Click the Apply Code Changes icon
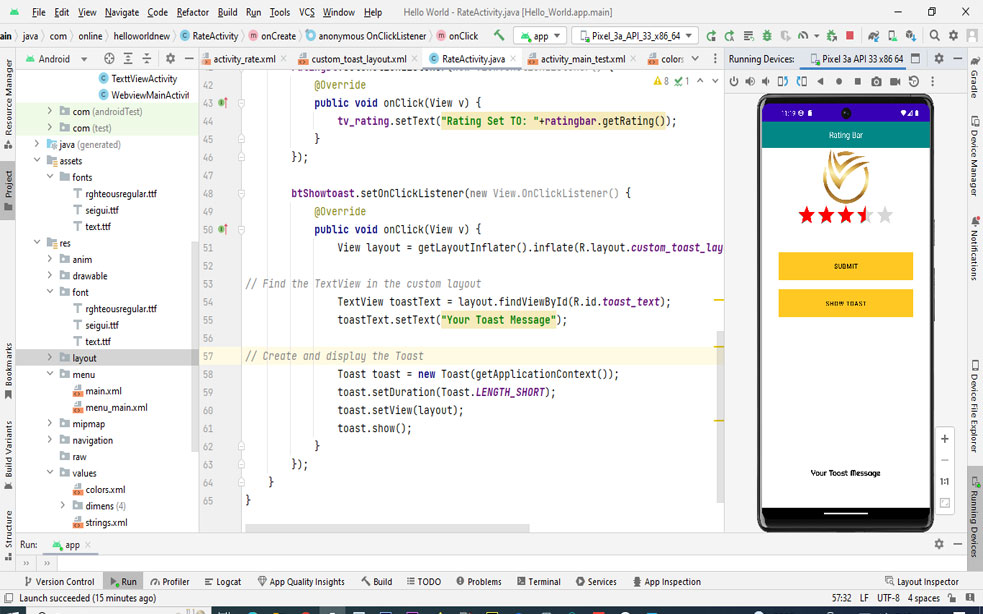The height and width of the screenshot is (614, 983). tap(749, 36)
